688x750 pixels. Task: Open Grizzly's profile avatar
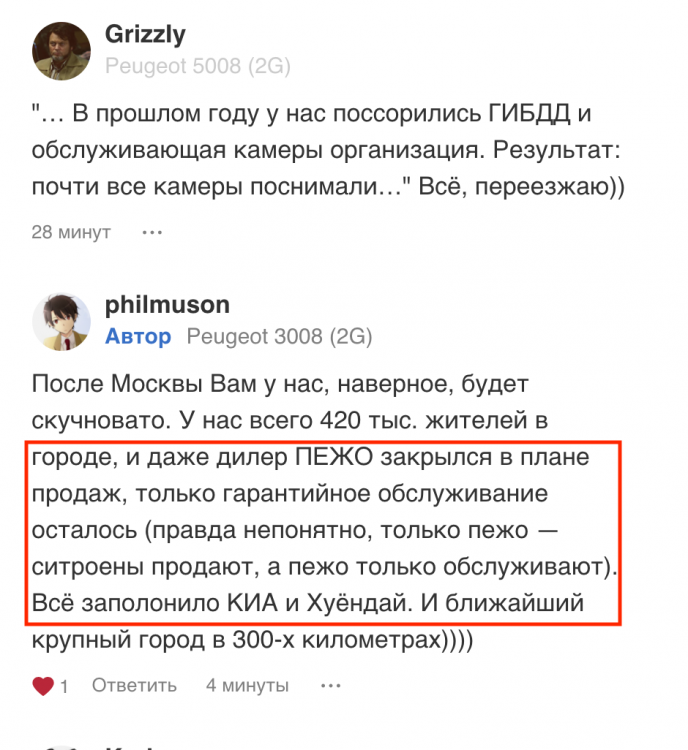(63, 50)
